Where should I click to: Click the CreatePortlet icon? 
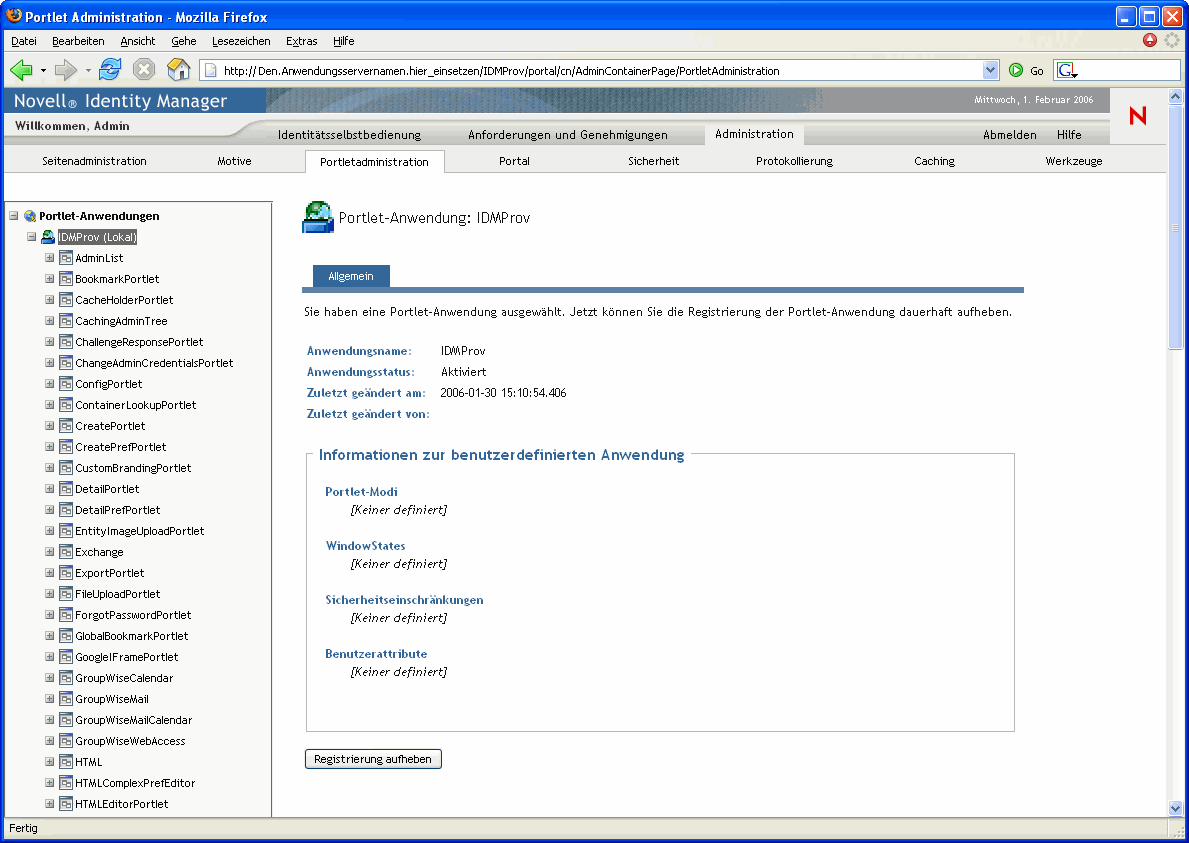[x=66, y=426]
